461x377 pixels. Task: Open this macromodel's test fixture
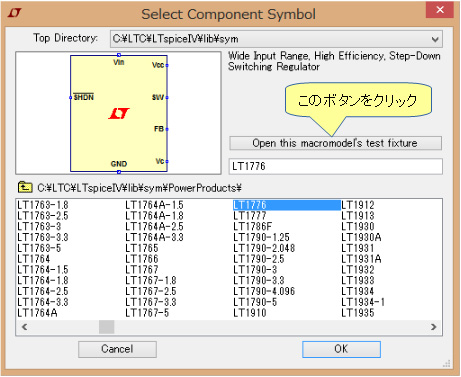pos(335,143)
